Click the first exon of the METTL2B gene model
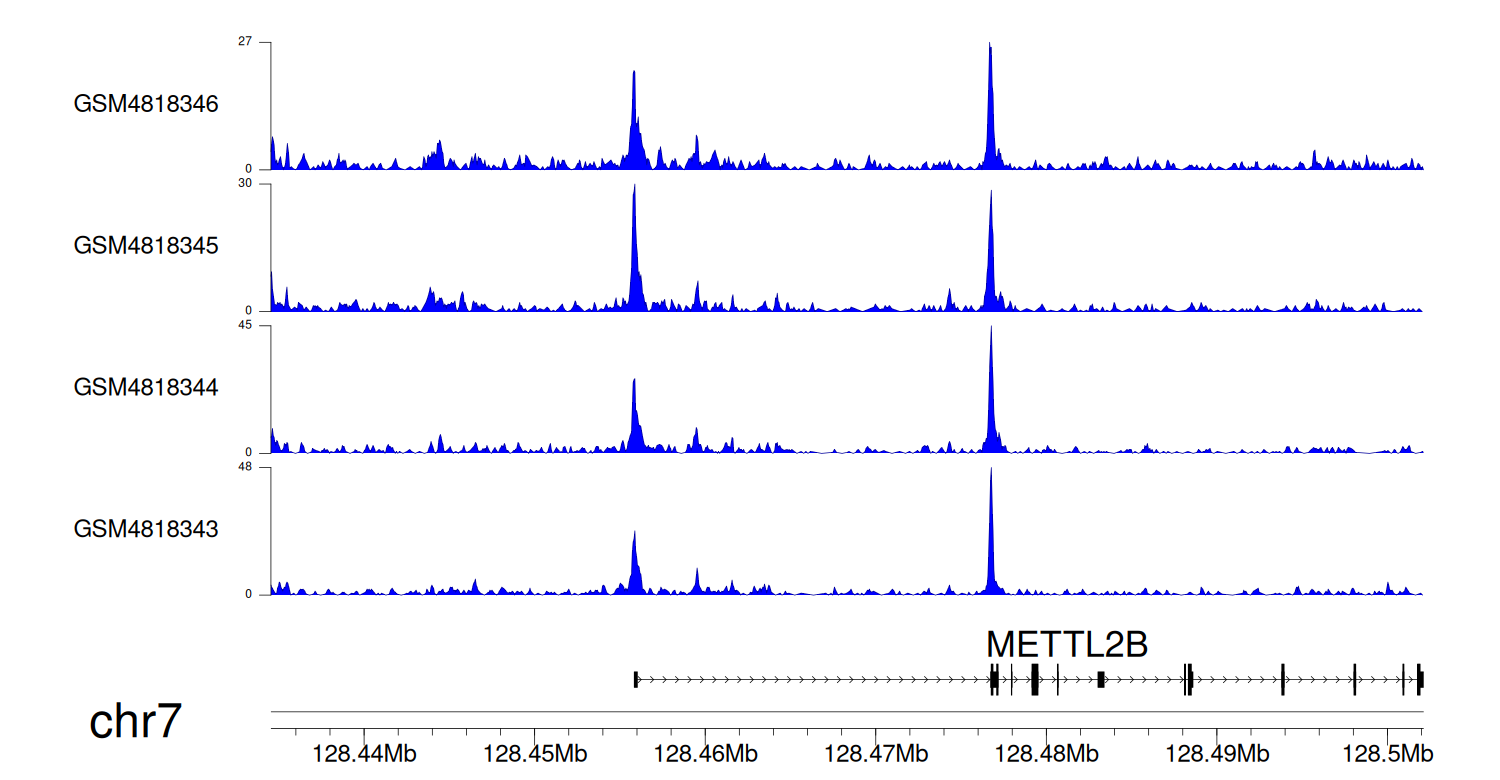The width and height of the screenshot is (1500, 780). [x=636, y=680]
